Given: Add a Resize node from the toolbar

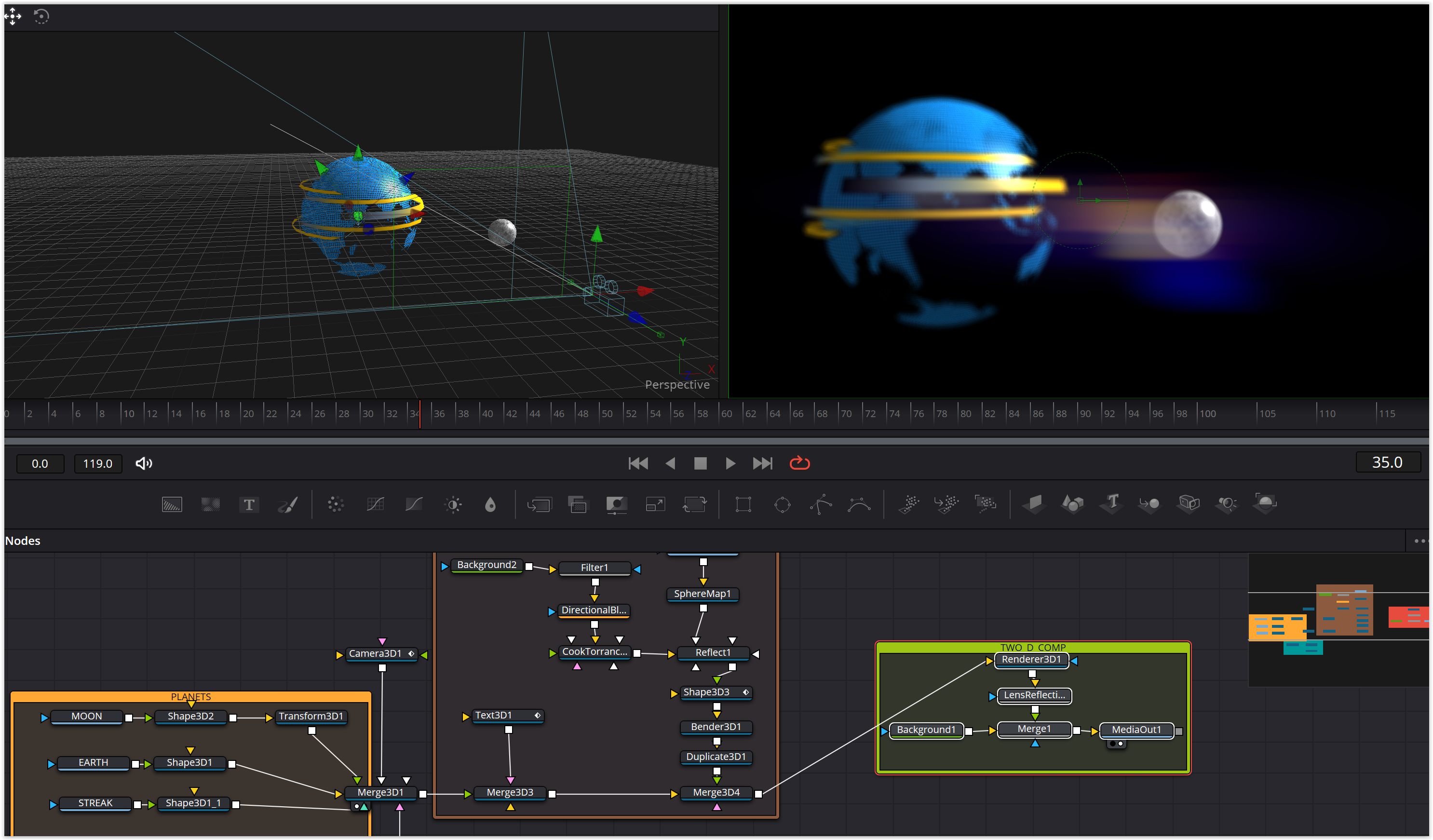Looking at the screenshot, I should 655,504.
